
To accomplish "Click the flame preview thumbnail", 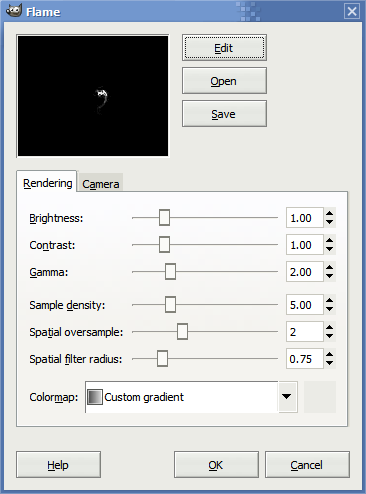I will pyautogui.click(x=93, y=96).
